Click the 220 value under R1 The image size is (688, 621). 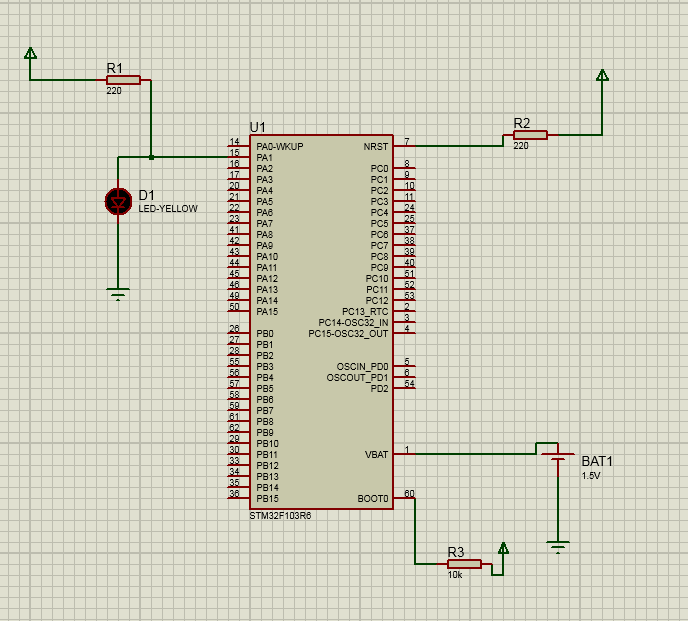(x=114, y=91)
